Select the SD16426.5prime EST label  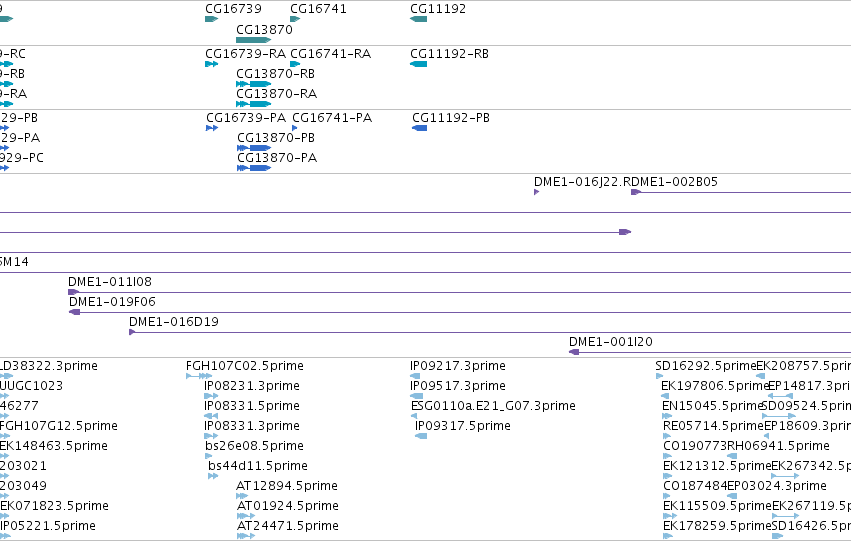811,526
